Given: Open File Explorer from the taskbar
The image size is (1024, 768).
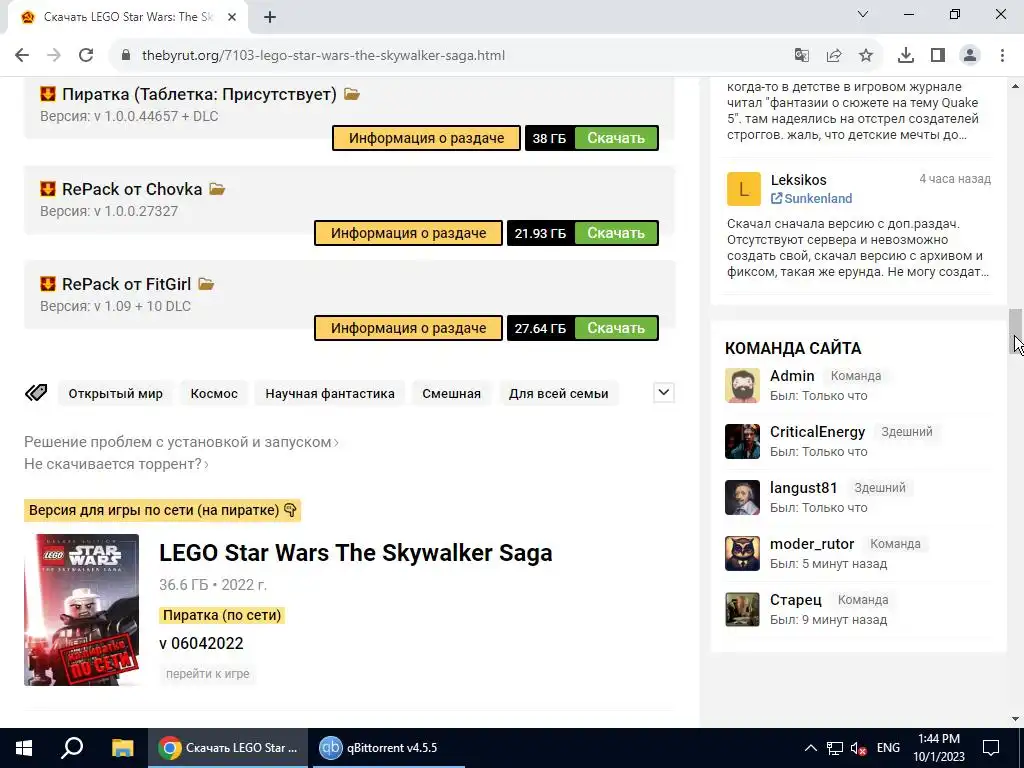Looking at the screenshot, I should [122, 748].
